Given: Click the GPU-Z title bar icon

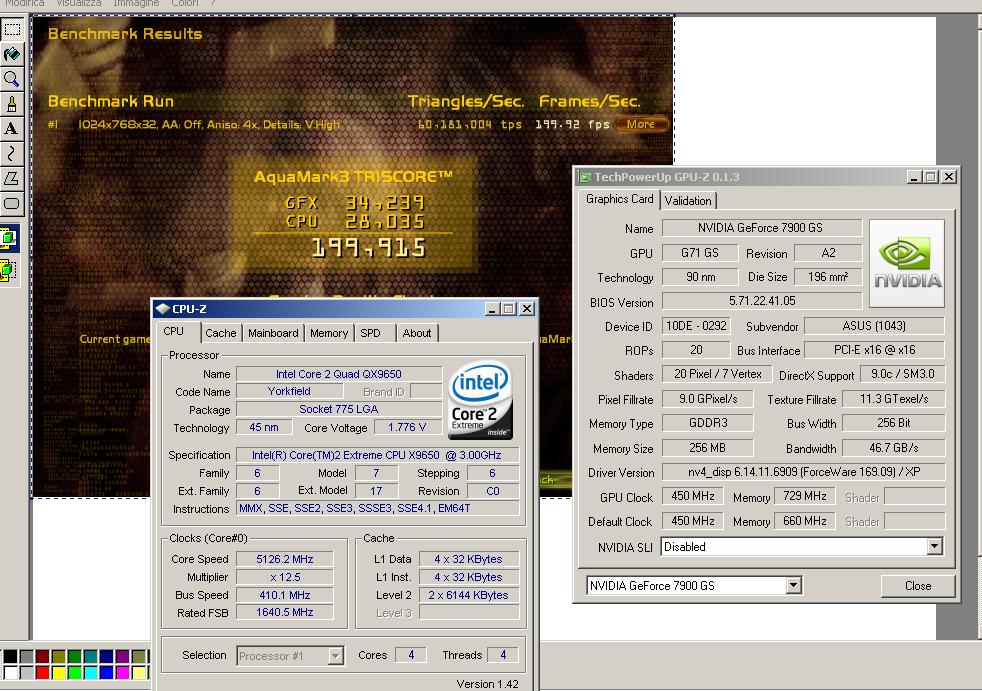Looking at the screenshot, I should click(585, 177).
